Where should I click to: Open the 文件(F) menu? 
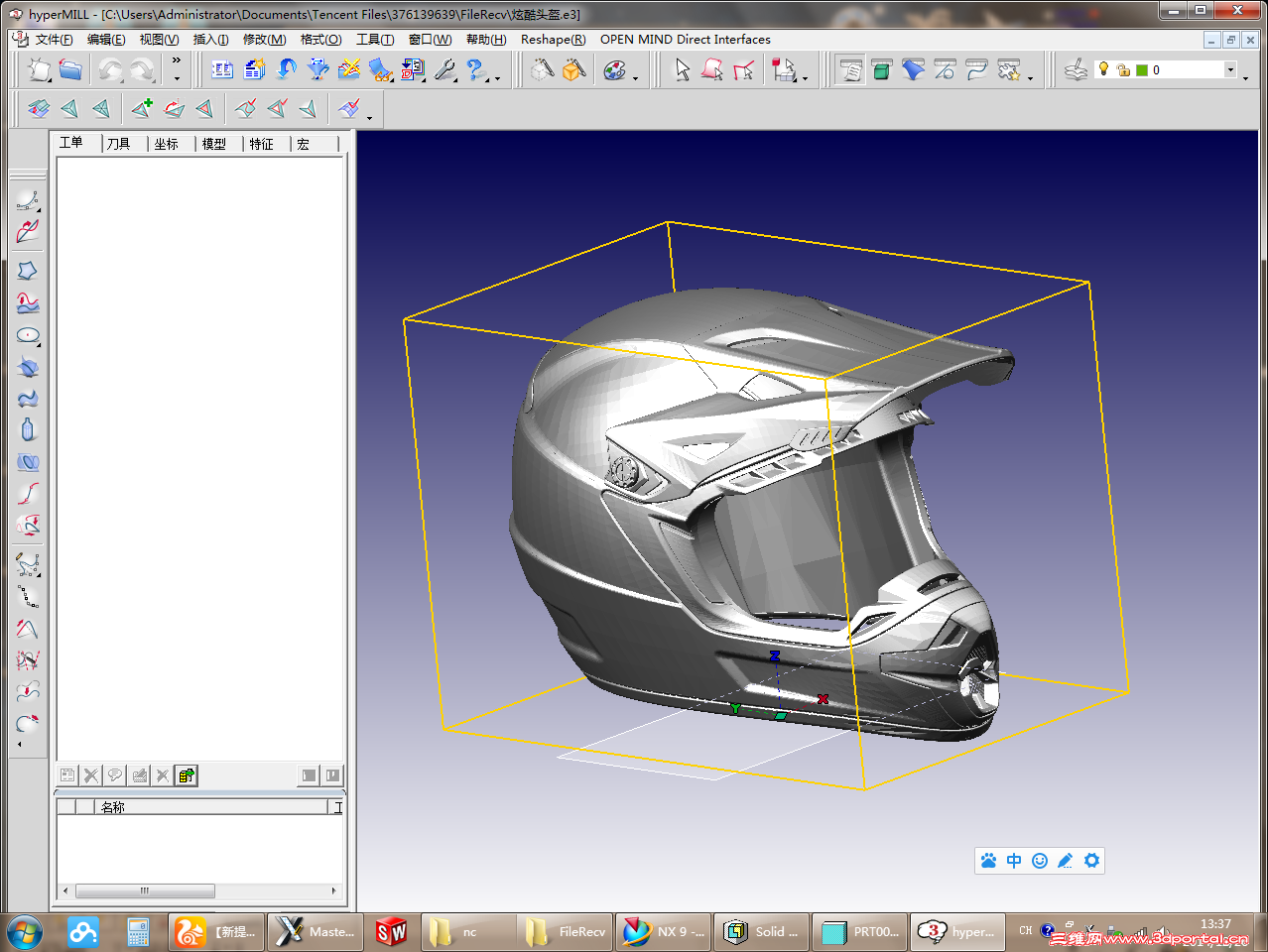tap(54, 40)
